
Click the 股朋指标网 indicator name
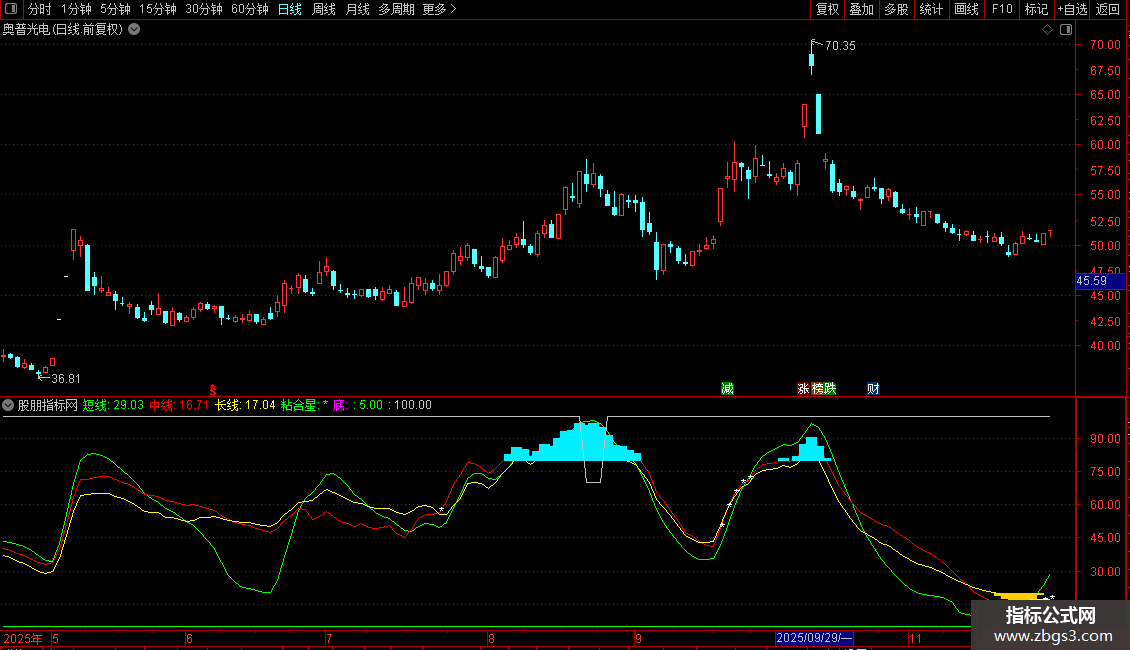point(48,405)
